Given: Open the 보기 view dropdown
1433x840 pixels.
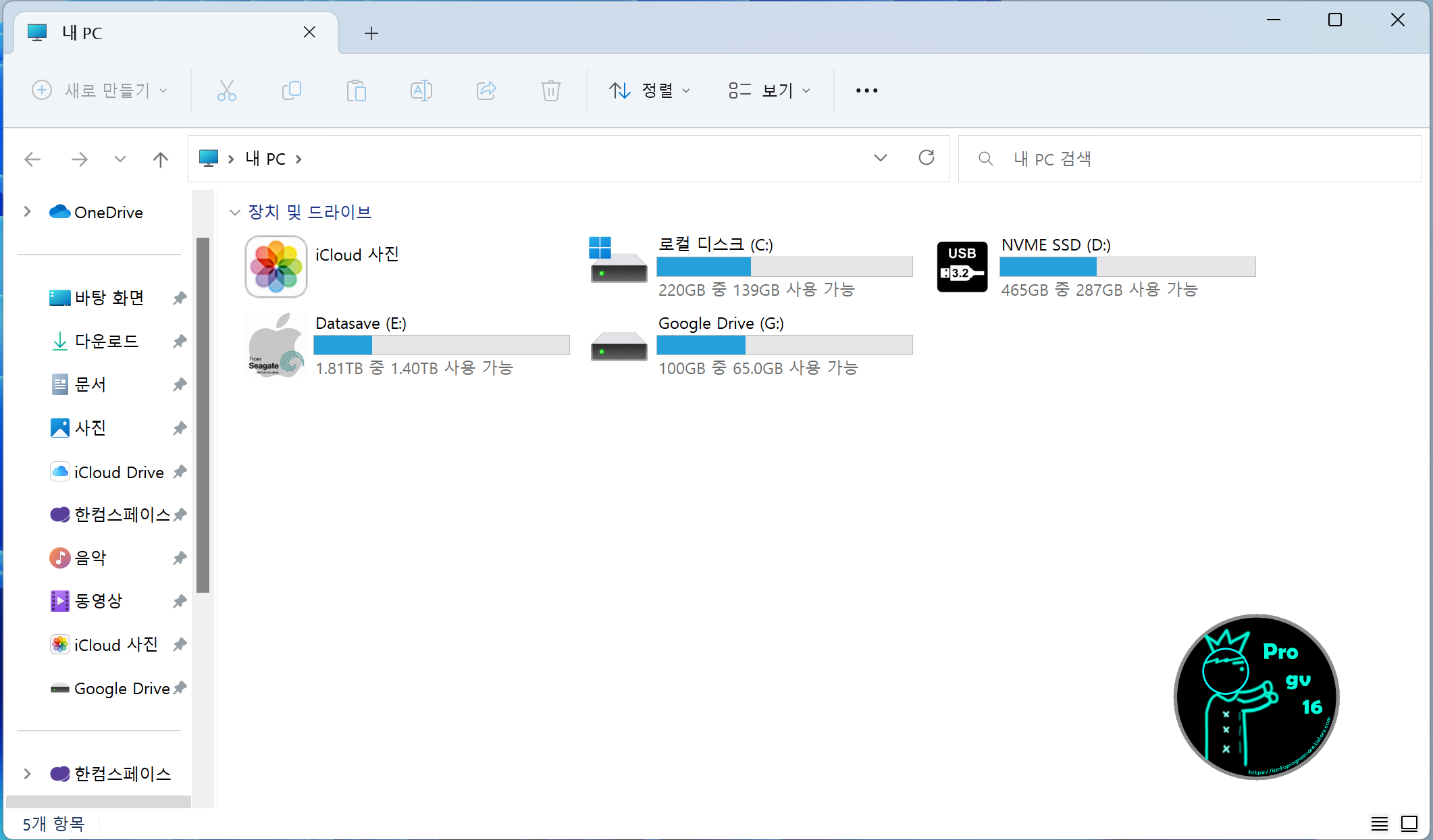Looking at the screenshot, I should (x=769, y=90).
